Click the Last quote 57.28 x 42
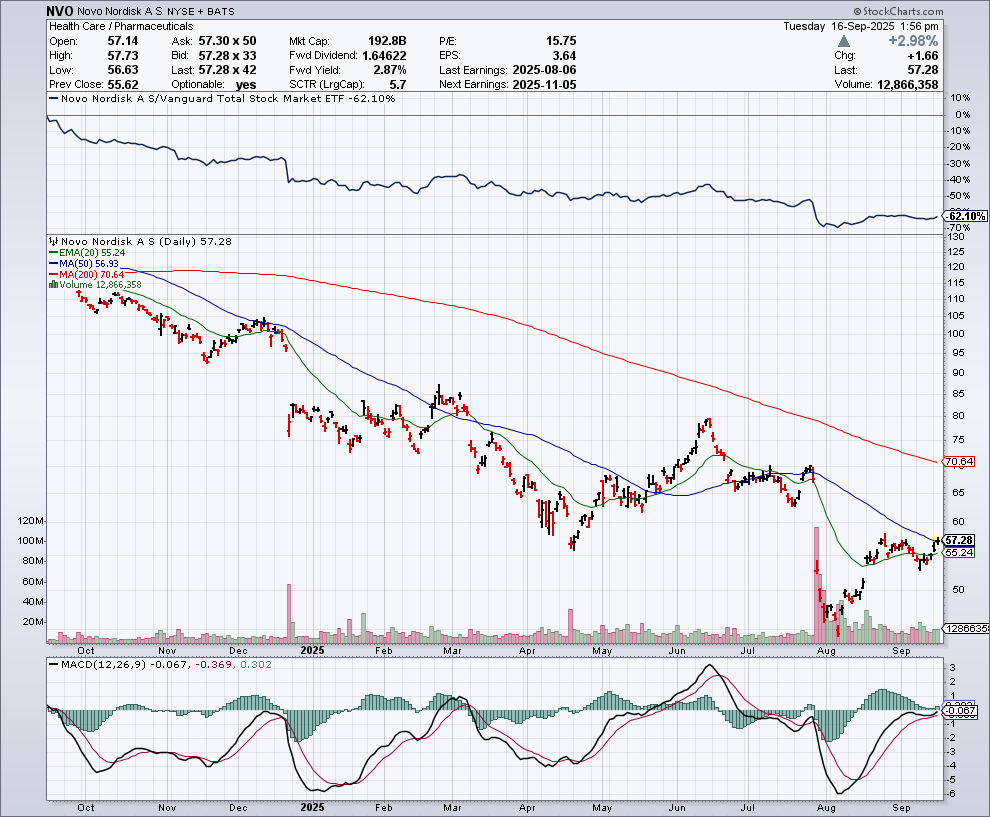 point(227,69)
